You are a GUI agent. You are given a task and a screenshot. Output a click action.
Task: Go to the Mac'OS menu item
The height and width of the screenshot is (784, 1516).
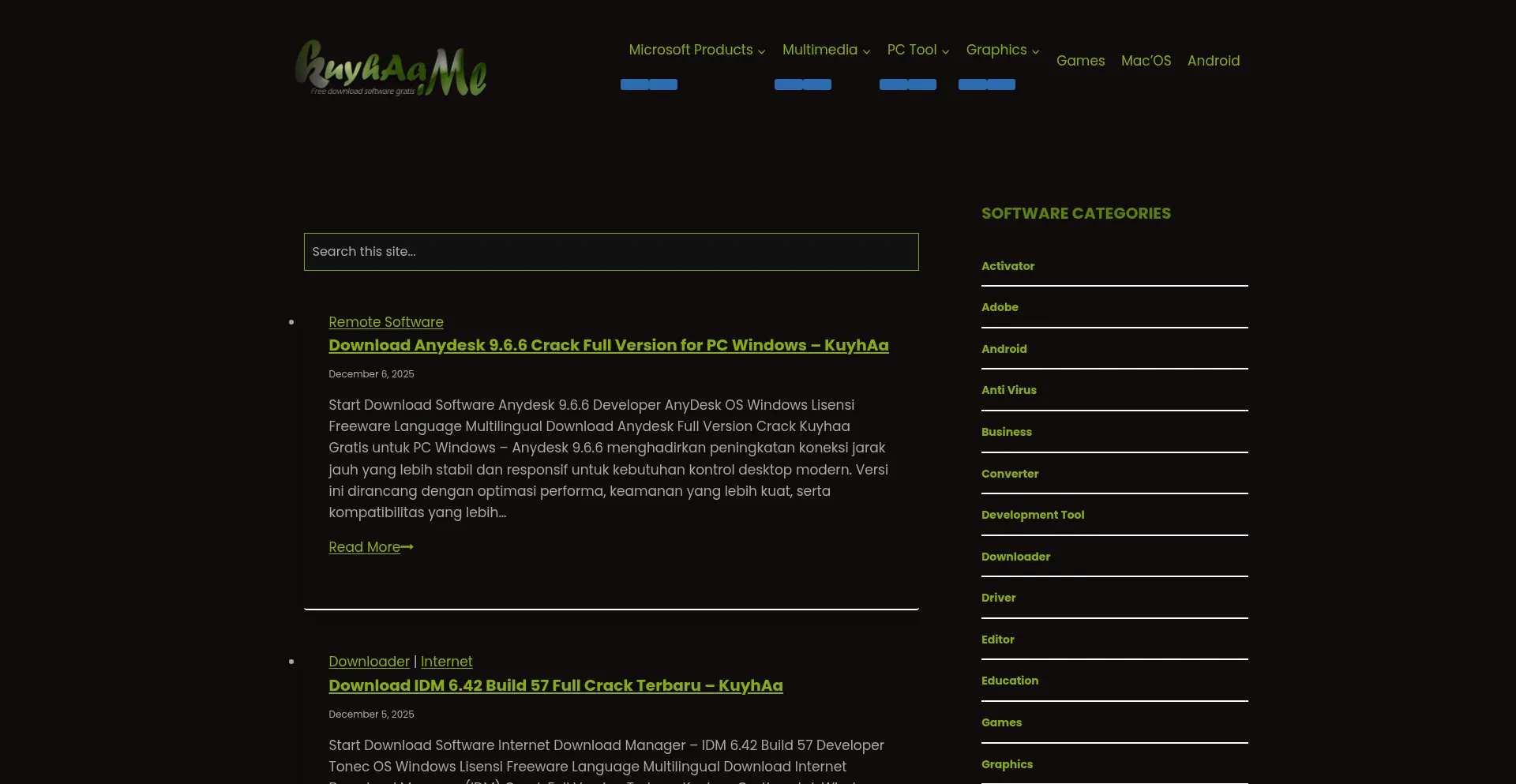pyautogui.click(x=1146, y=61)
